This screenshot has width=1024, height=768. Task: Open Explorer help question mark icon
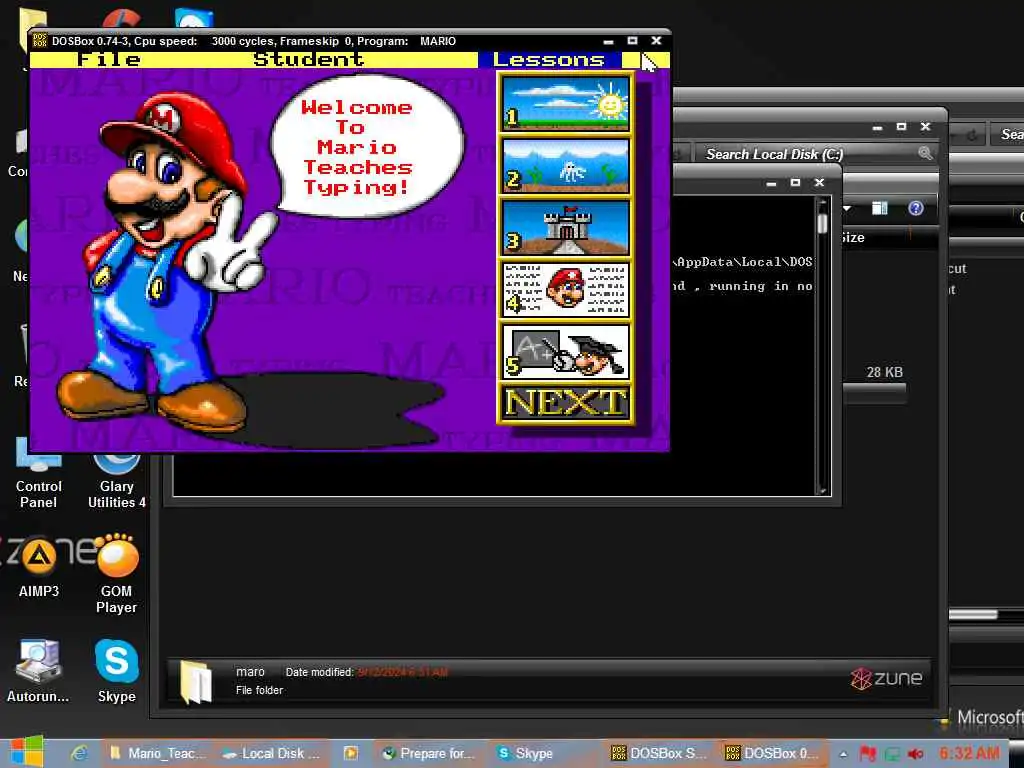[916, 208]
